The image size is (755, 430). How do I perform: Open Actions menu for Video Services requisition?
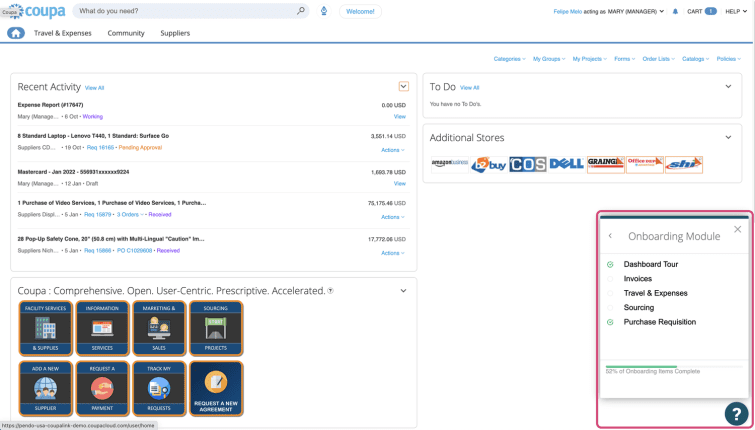tap(393, 217)
